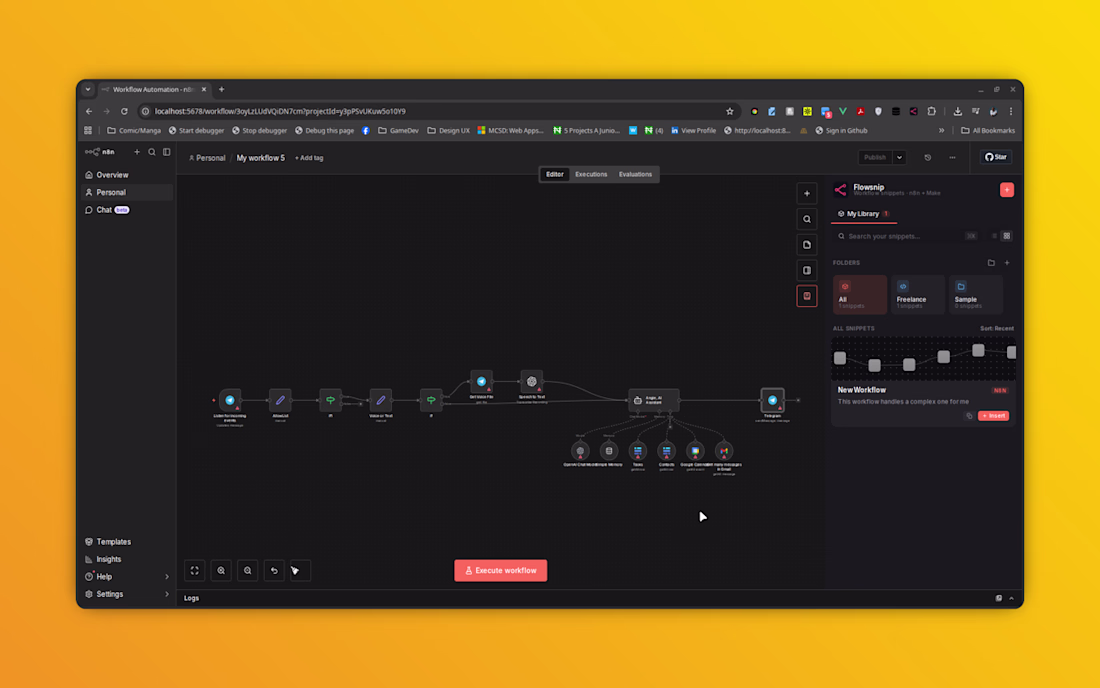Viewport: 1100px width, 688px height.
Task: Select the first If node after AllowList
Action: (x=330, y=400)
